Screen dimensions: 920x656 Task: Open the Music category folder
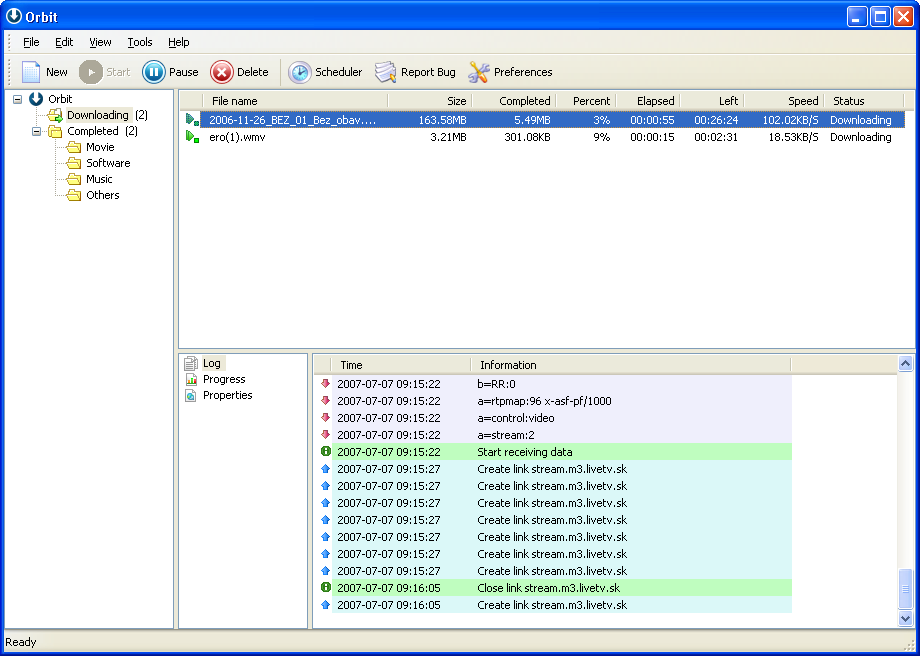pyautogui.click(x=99, y=179)
